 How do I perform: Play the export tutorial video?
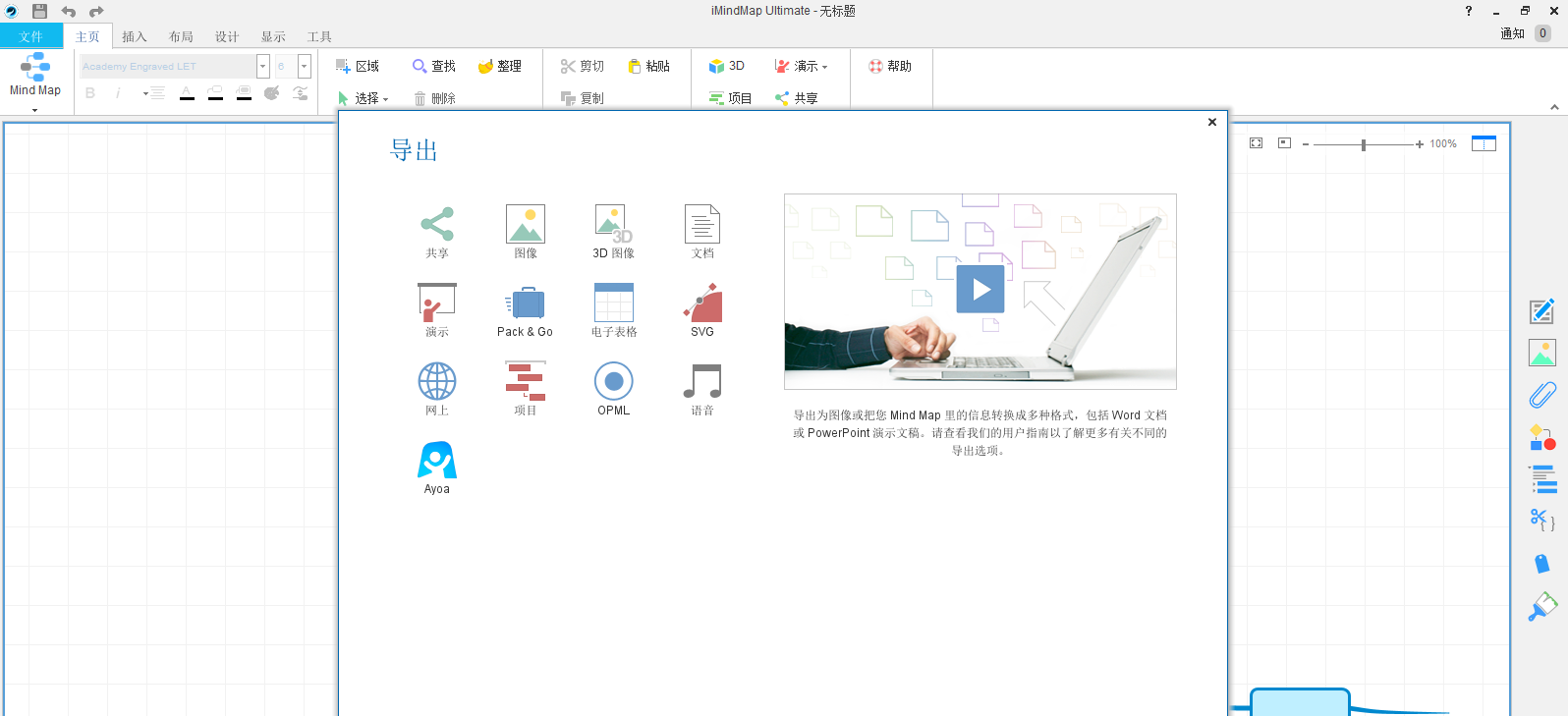tap(980, 290)
